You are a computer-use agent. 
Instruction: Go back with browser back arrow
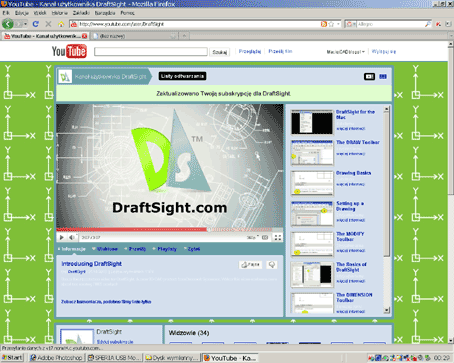[x=7, y=24]
